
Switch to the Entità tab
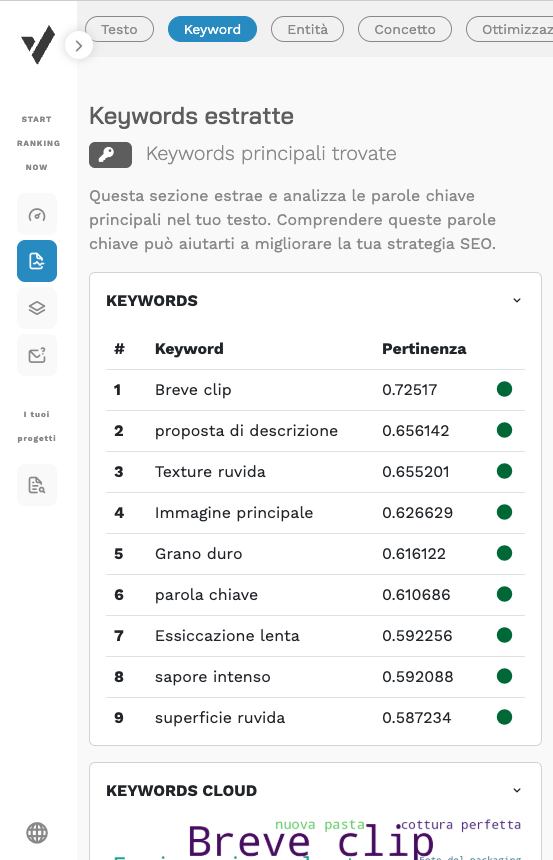(307, 29)
